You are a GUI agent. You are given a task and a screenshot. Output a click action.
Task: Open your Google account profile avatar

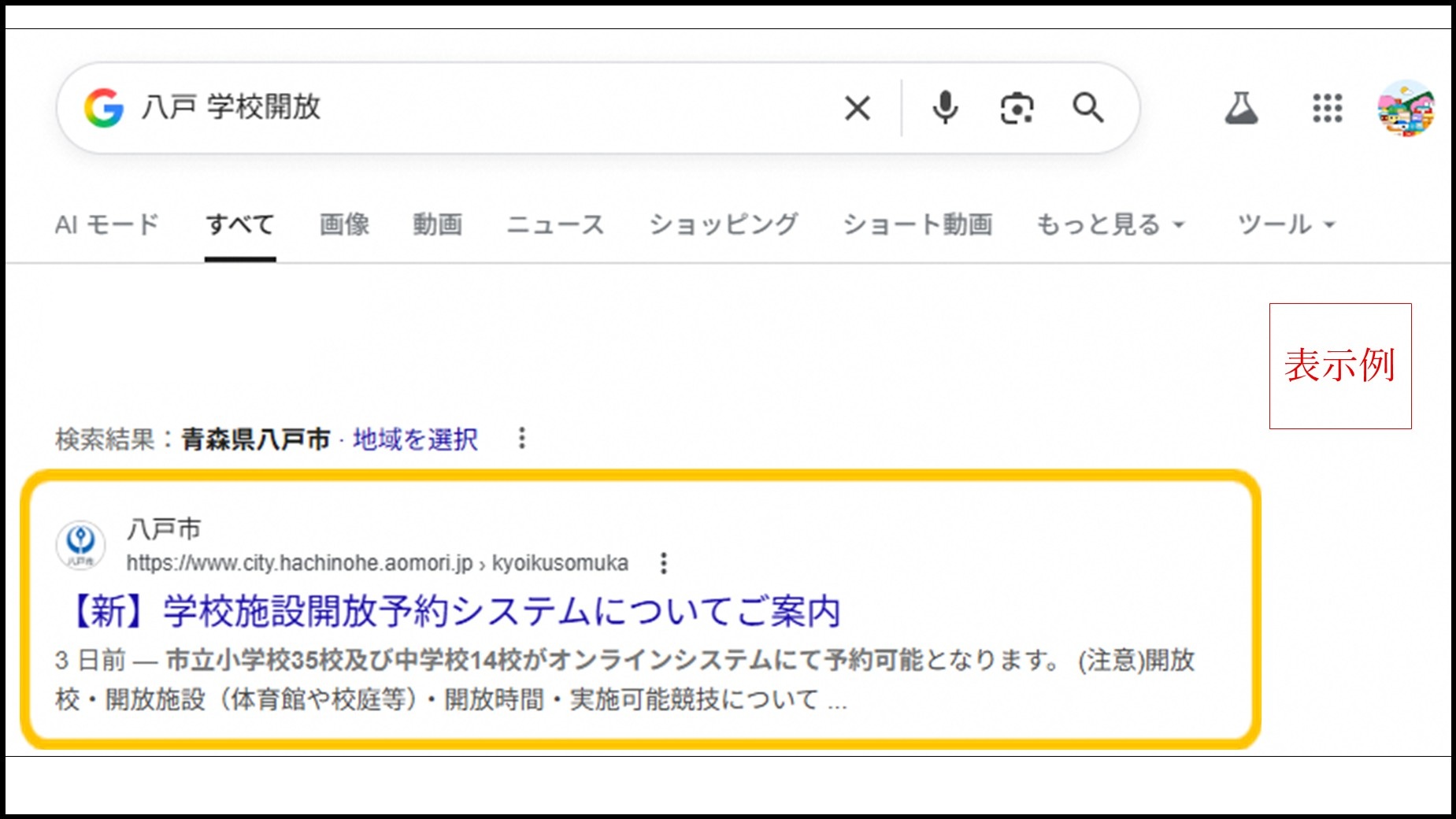[1407, 110]
